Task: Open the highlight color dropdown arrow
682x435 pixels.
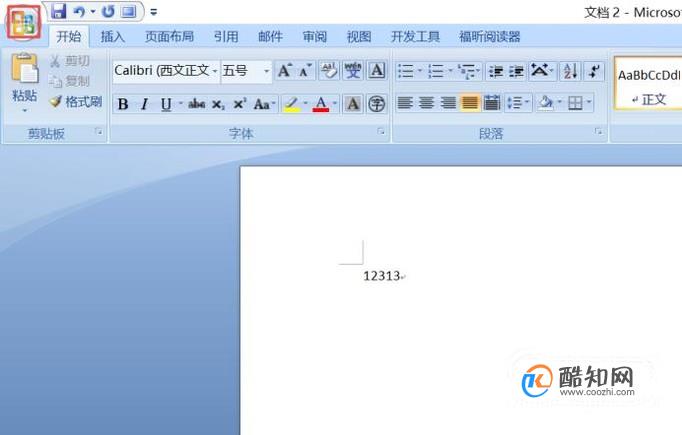Action: coord(305,104)
